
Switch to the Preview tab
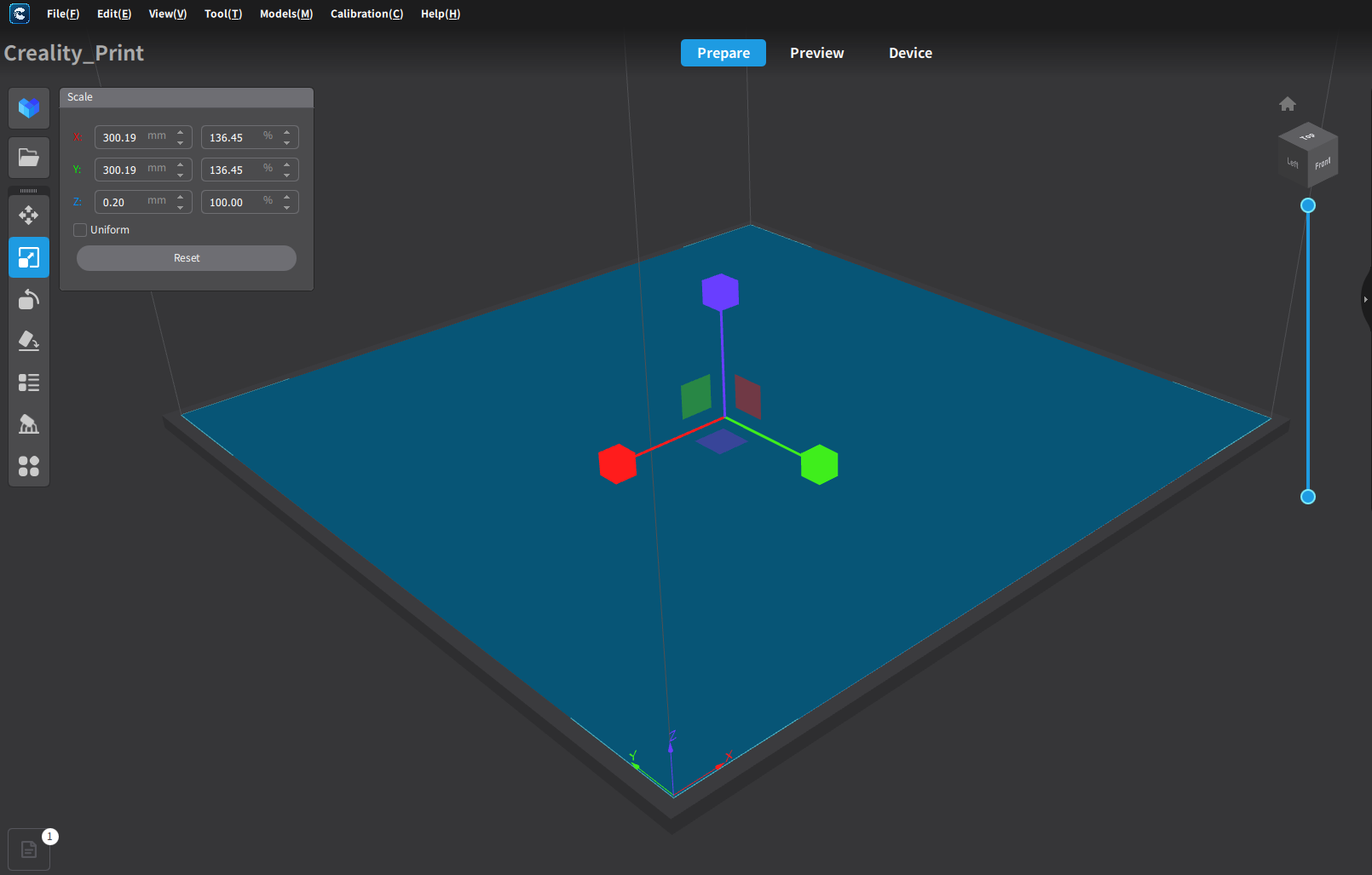tap(816, 53)
